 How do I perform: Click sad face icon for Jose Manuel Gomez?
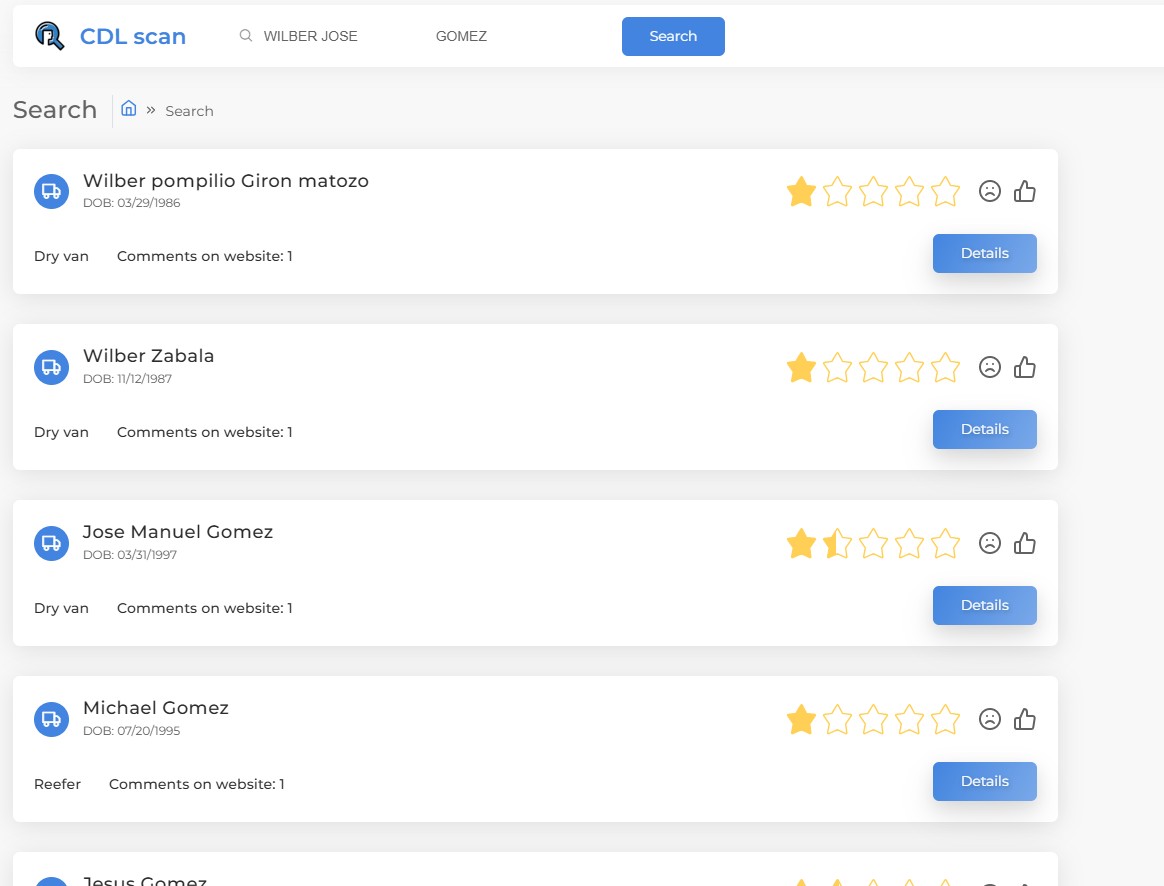pos(990,544)
